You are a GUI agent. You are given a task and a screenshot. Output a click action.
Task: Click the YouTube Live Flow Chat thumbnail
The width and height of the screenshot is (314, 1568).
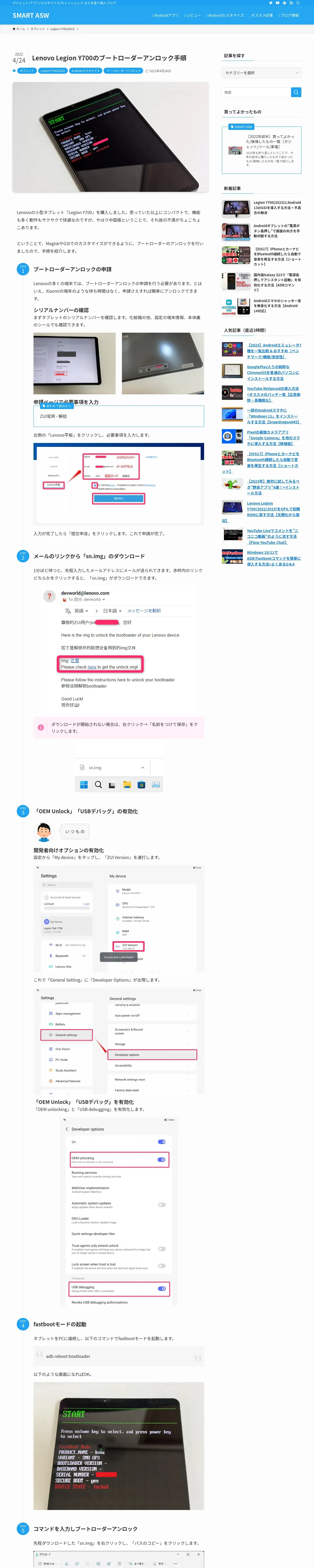point(232,535)
